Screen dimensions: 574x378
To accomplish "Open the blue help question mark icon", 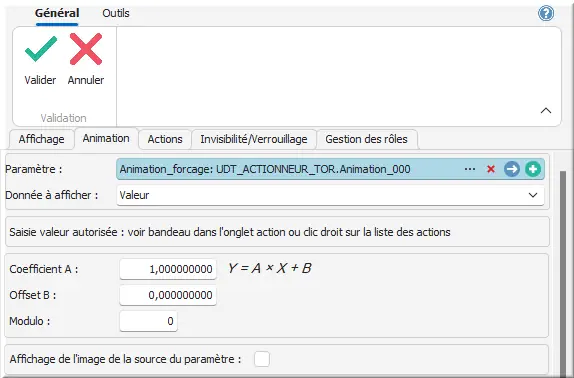I will coord(546,14).
